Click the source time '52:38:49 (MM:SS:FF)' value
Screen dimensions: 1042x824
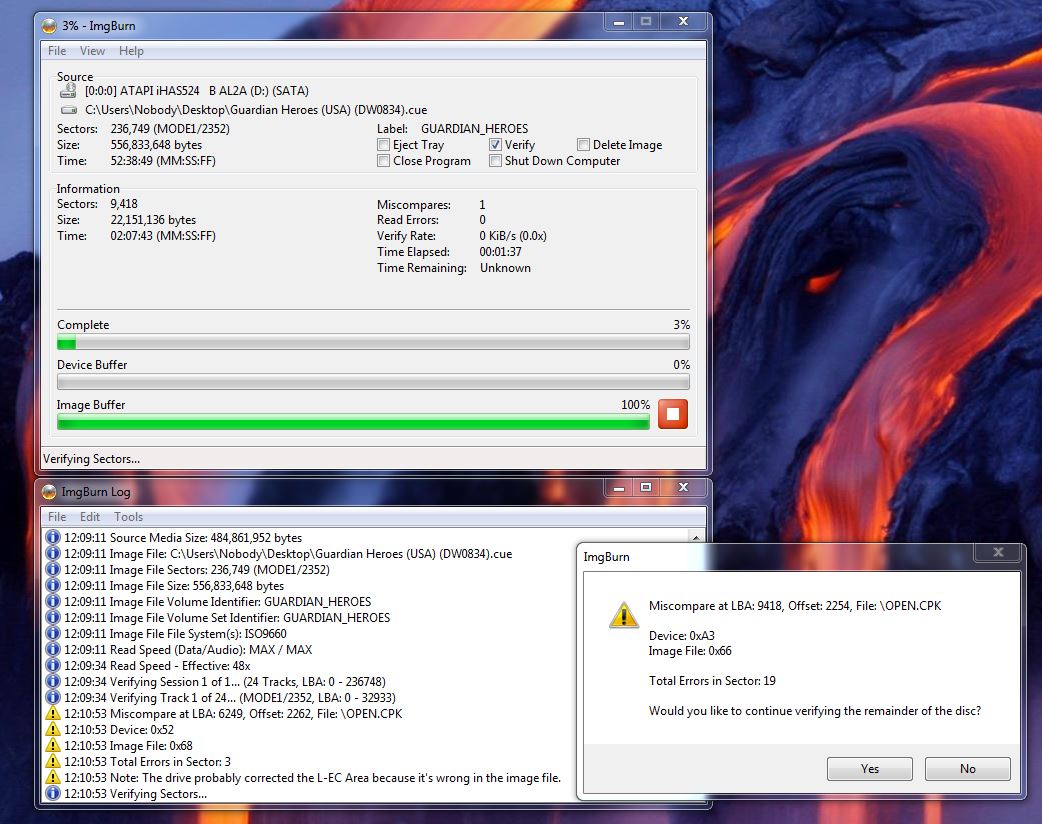click(163, 161)
